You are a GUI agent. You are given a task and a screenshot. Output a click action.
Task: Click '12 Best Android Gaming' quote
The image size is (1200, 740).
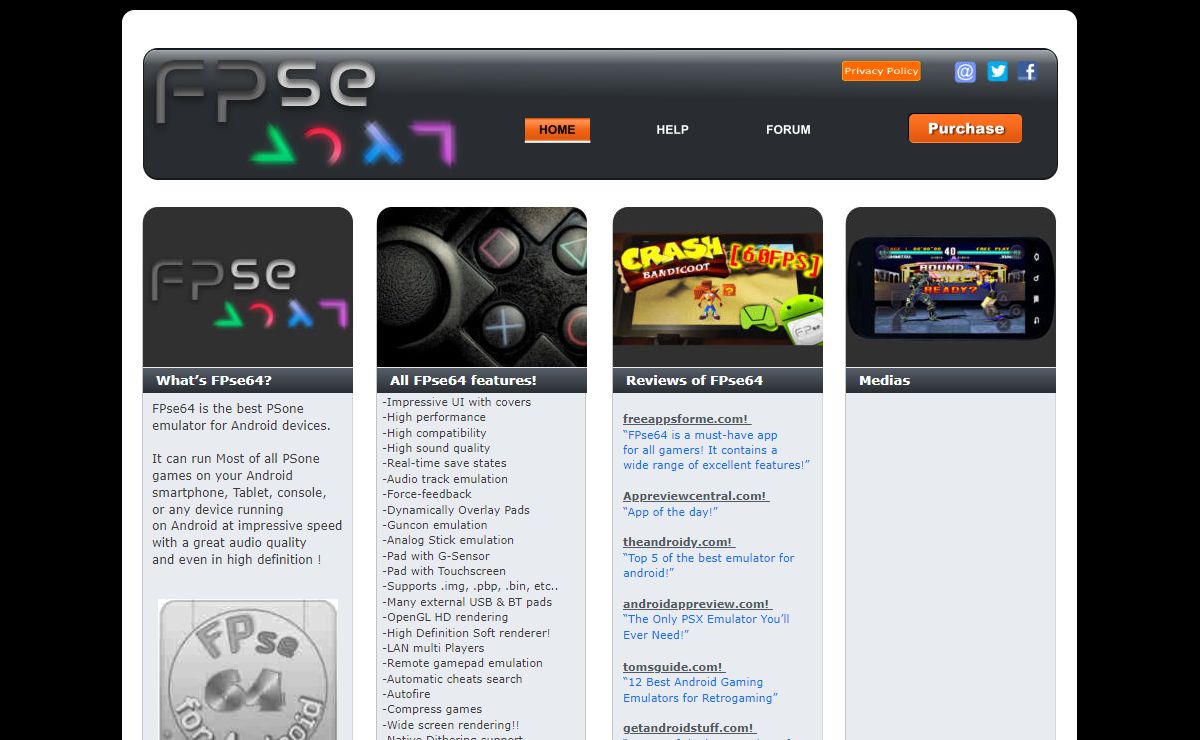[x=700, y=690]
